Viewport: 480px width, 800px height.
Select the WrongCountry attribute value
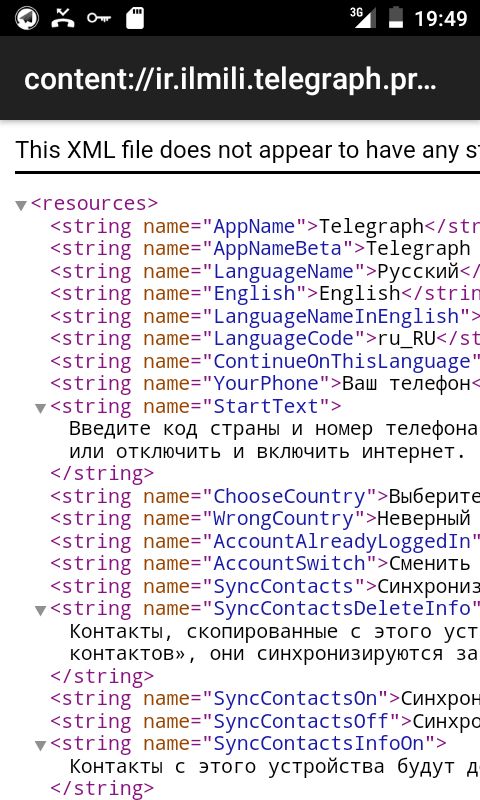click(x=284, y=518)
